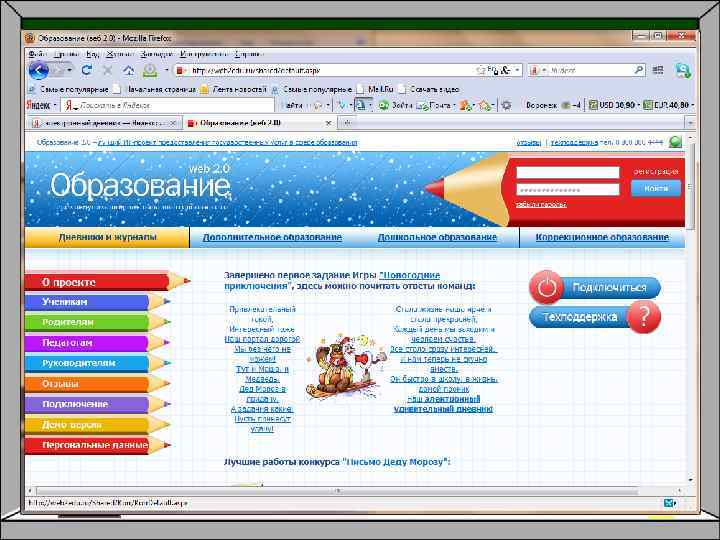Click the Руководителям pencil menu item
Viewport: 720px width, 540px height.
coord(98,363)
